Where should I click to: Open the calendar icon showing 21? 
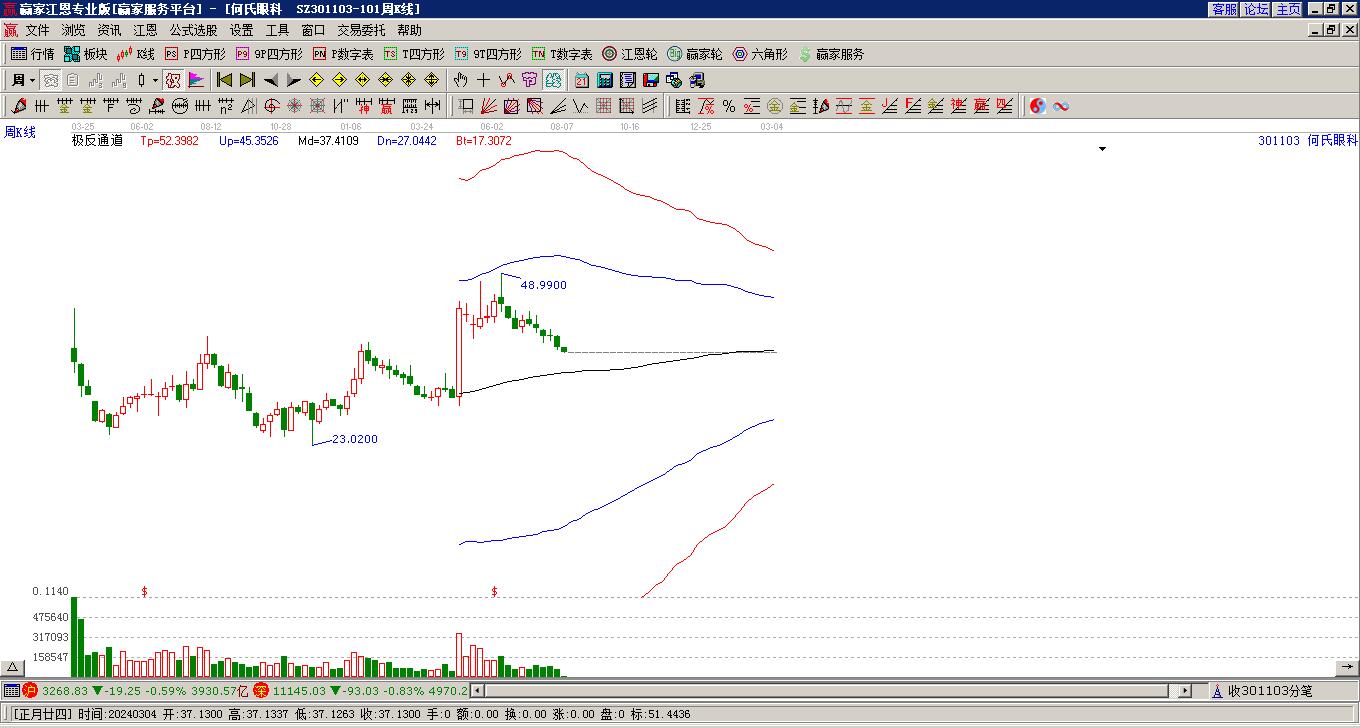pyautogui.click(x=582, y=80)
